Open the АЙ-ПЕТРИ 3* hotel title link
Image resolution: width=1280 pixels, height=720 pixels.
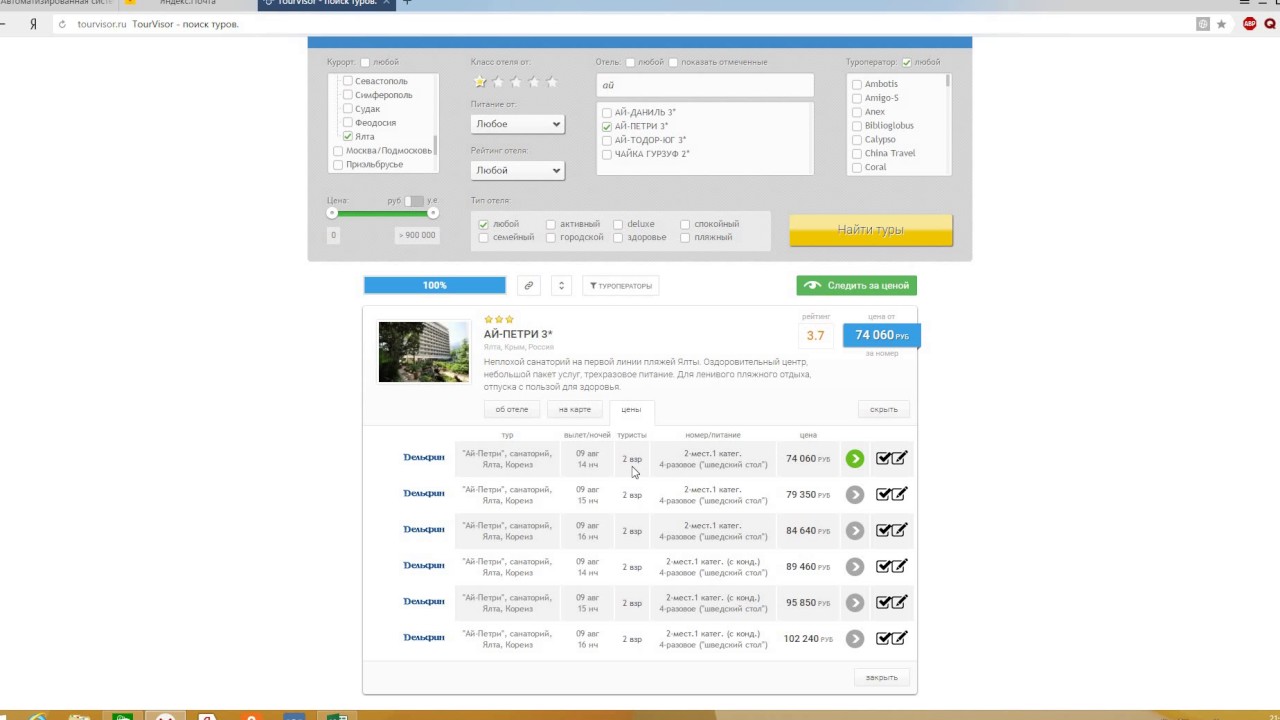coord(518,334)
